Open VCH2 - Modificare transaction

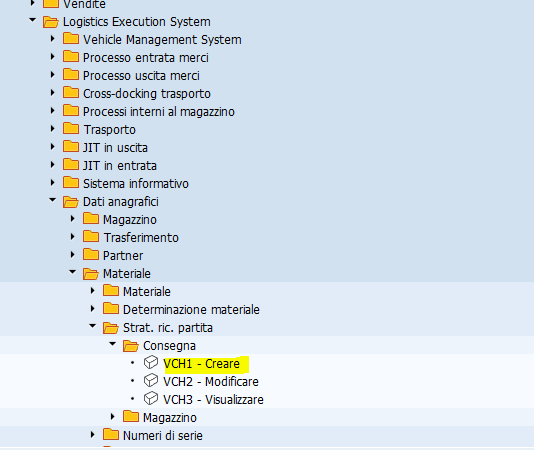click(211, 382)
